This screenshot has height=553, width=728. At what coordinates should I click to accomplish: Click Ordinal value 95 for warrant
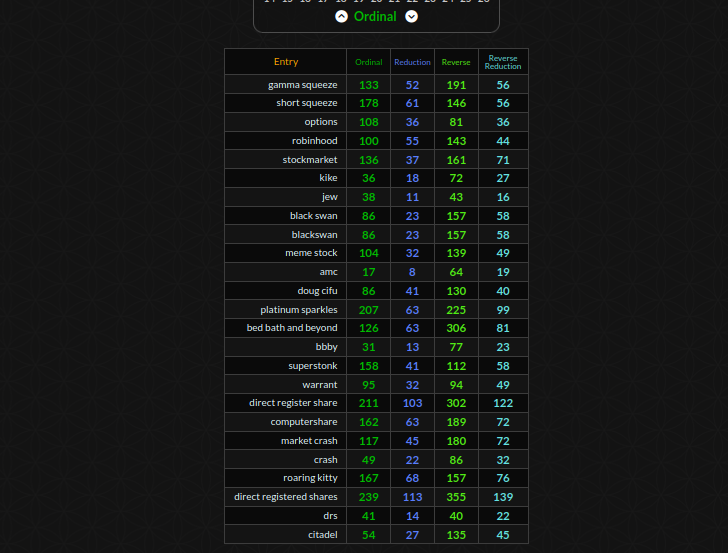coord(369,385)
